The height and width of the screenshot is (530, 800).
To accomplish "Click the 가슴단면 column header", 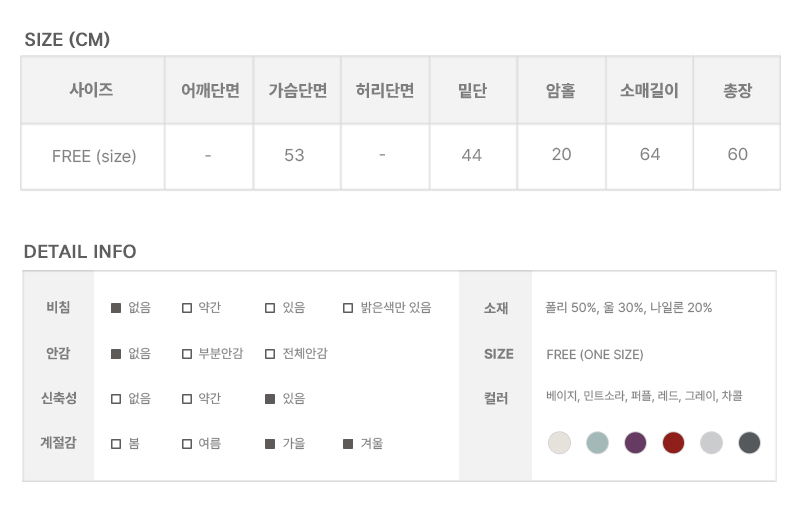I will coord(297,90).
